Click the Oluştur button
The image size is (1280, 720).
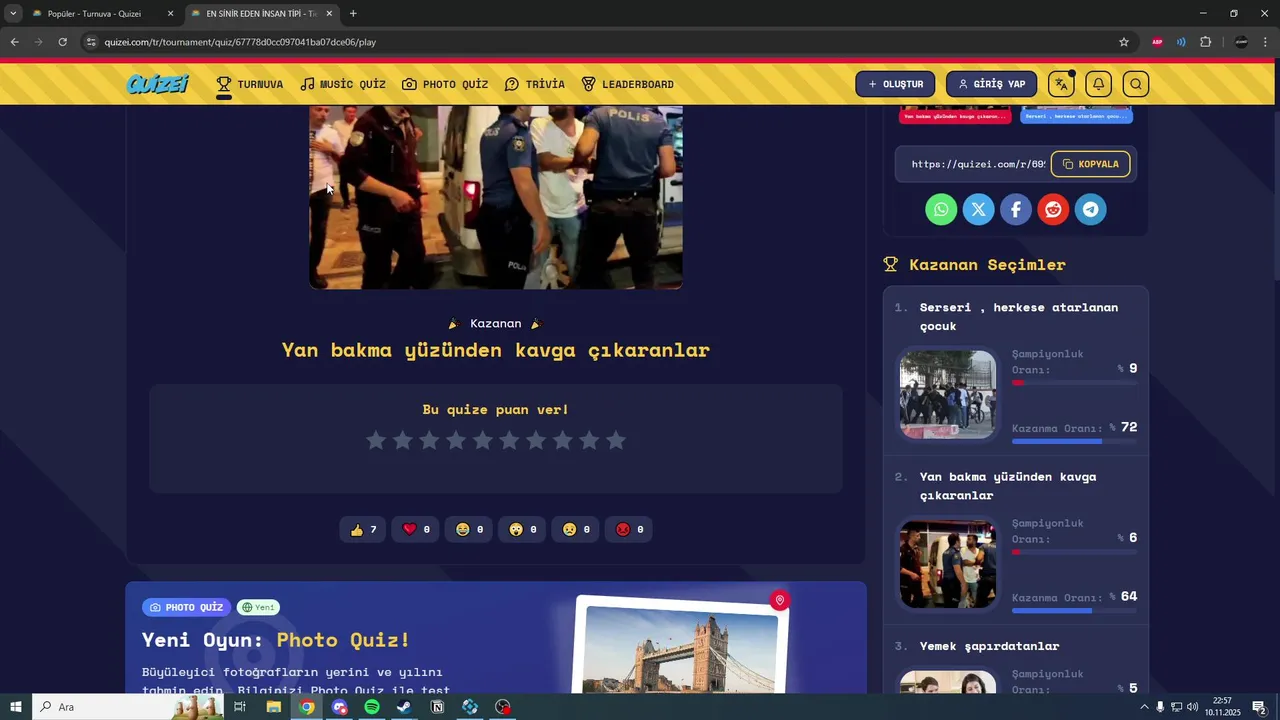[x=895, y=84]
